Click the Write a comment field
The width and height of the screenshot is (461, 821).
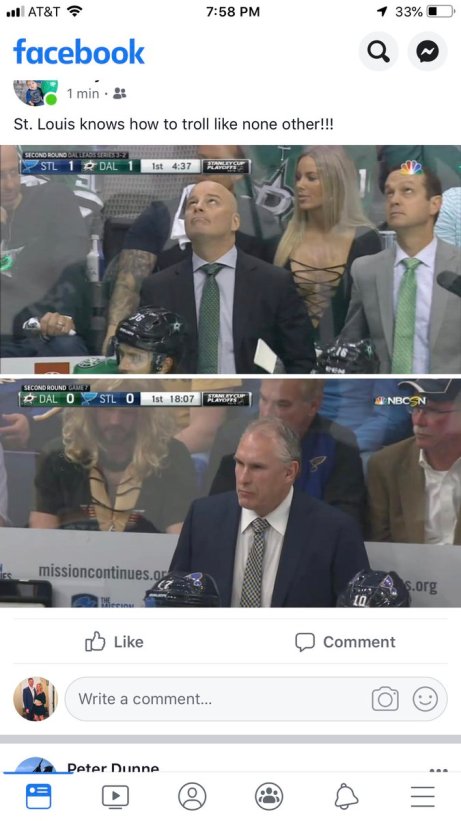pyautogui.click(x=256, y=699)
